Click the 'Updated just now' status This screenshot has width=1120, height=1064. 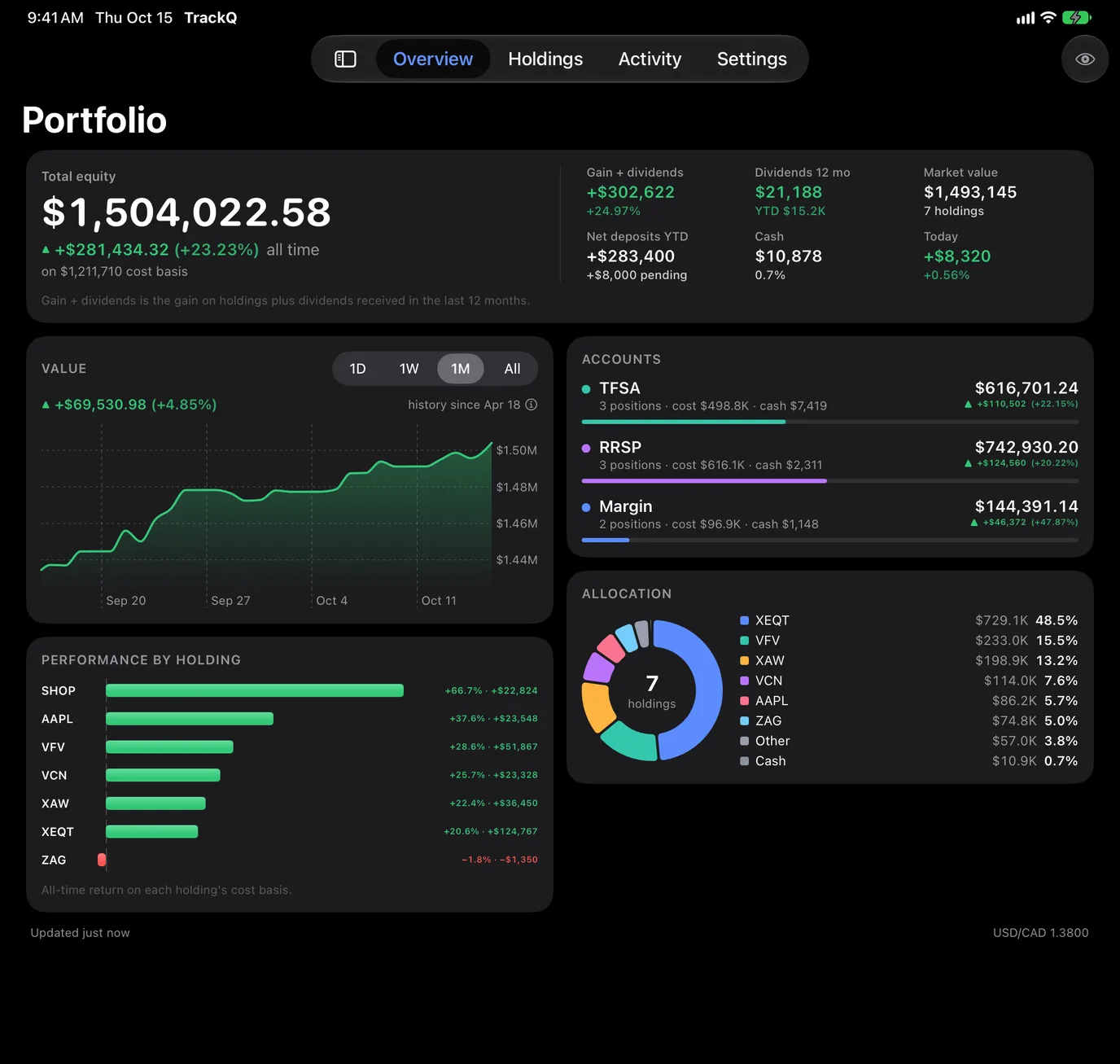(x=80, y=933)
